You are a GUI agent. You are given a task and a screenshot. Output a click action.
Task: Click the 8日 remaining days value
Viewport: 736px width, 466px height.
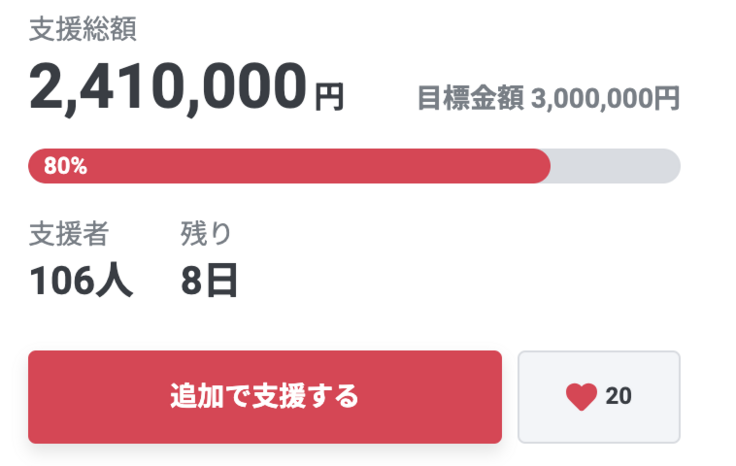coord(209,281)
